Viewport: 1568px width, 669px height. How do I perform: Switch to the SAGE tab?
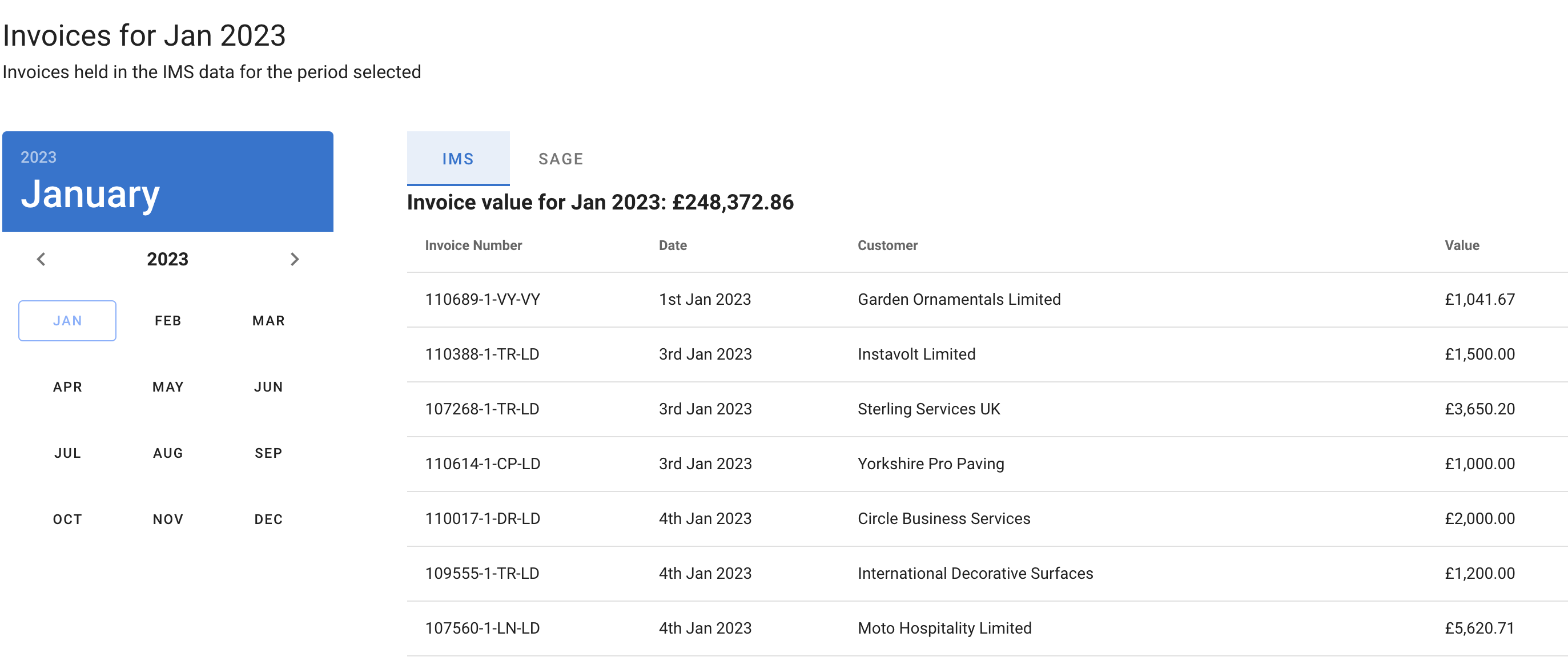pos(561,159)
